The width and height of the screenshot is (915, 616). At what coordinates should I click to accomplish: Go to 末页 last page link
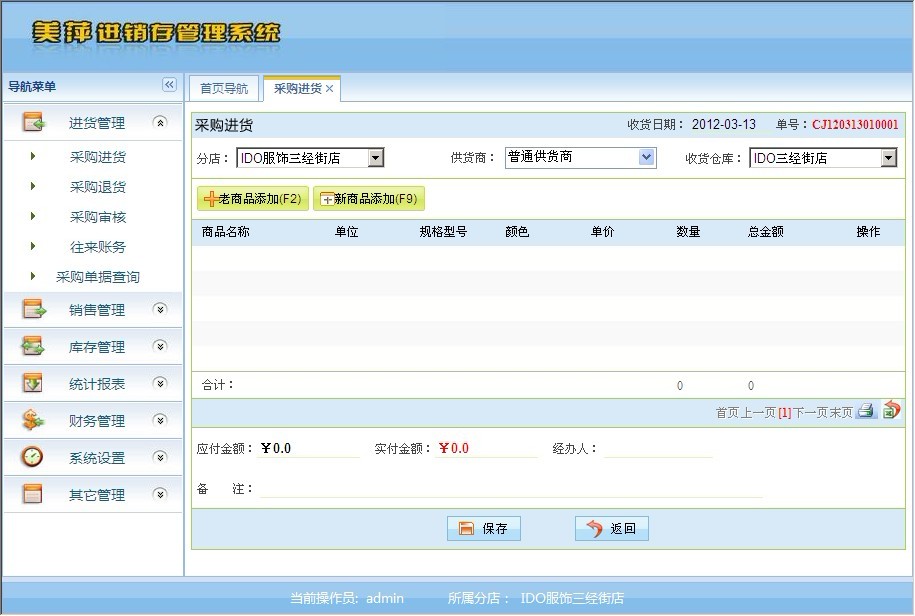point(841,413)
